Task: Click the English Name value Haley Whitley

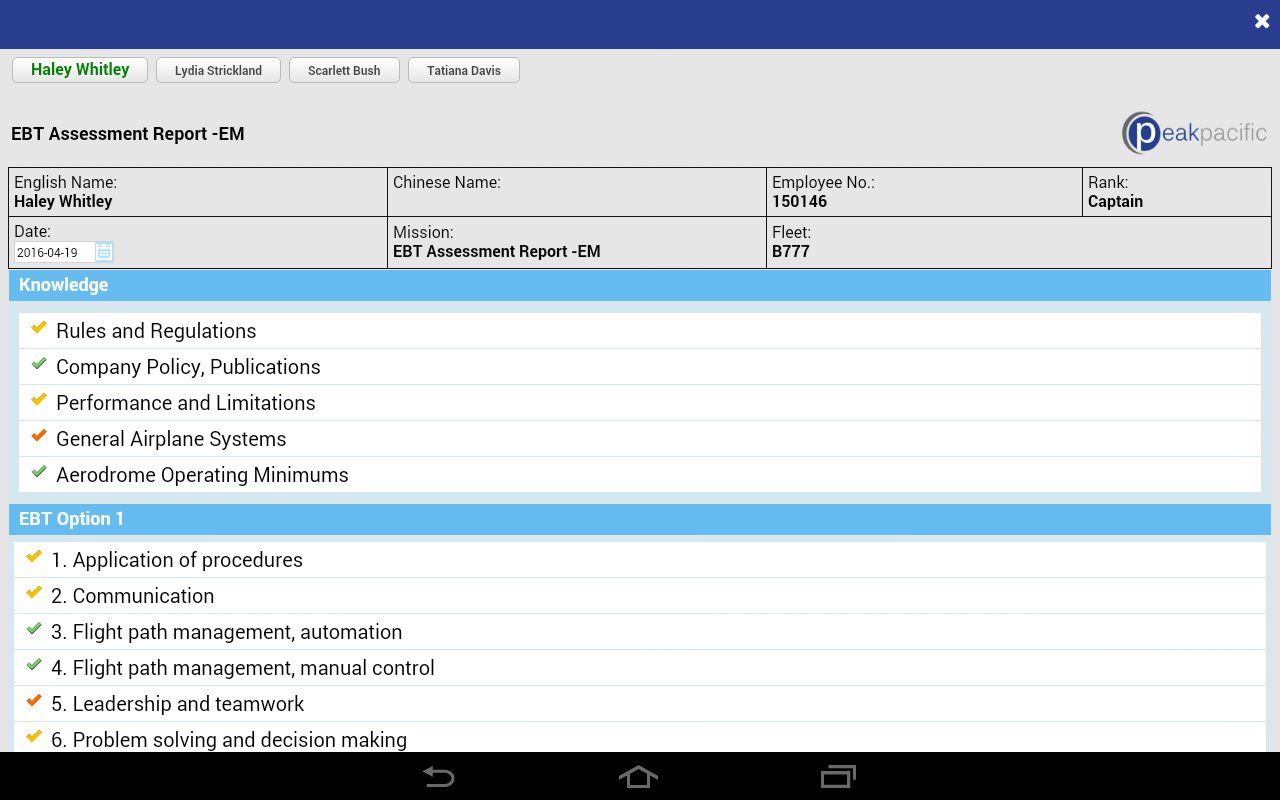Action: tap(63, 201)
